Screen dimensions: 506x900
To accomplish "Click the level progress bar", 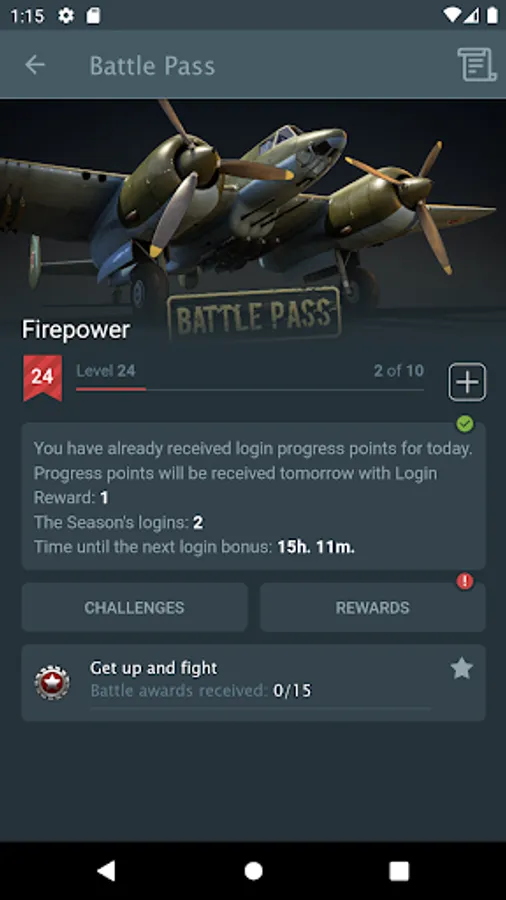I will click(250, 390).
